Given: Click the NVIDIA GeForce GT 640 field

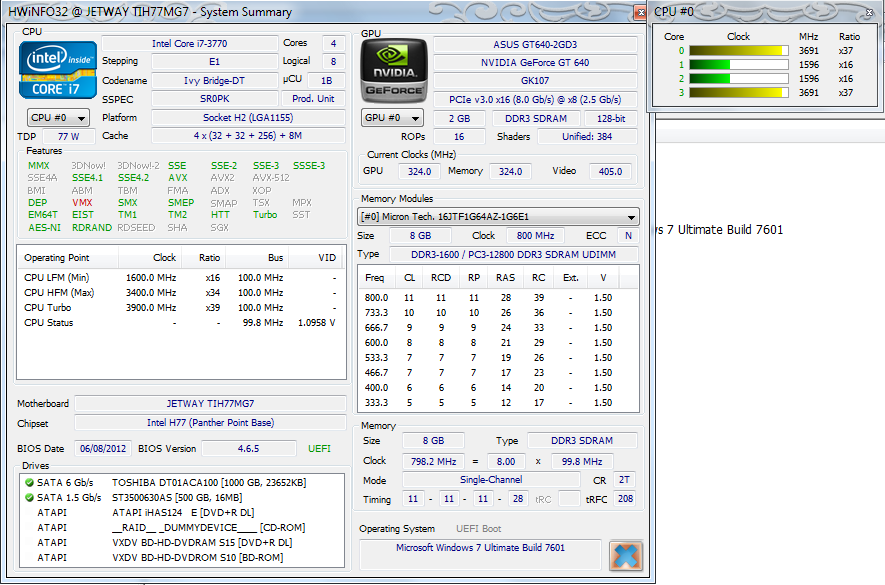Looking at the screenshot, I should (x=535, y=63).
